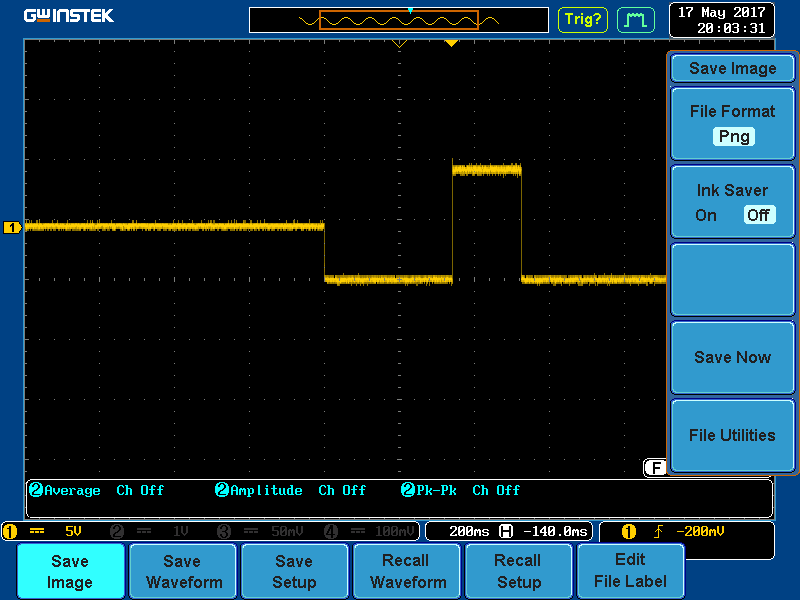
Task: Open the Save Waveform menu
Action: tap(183, 571)
